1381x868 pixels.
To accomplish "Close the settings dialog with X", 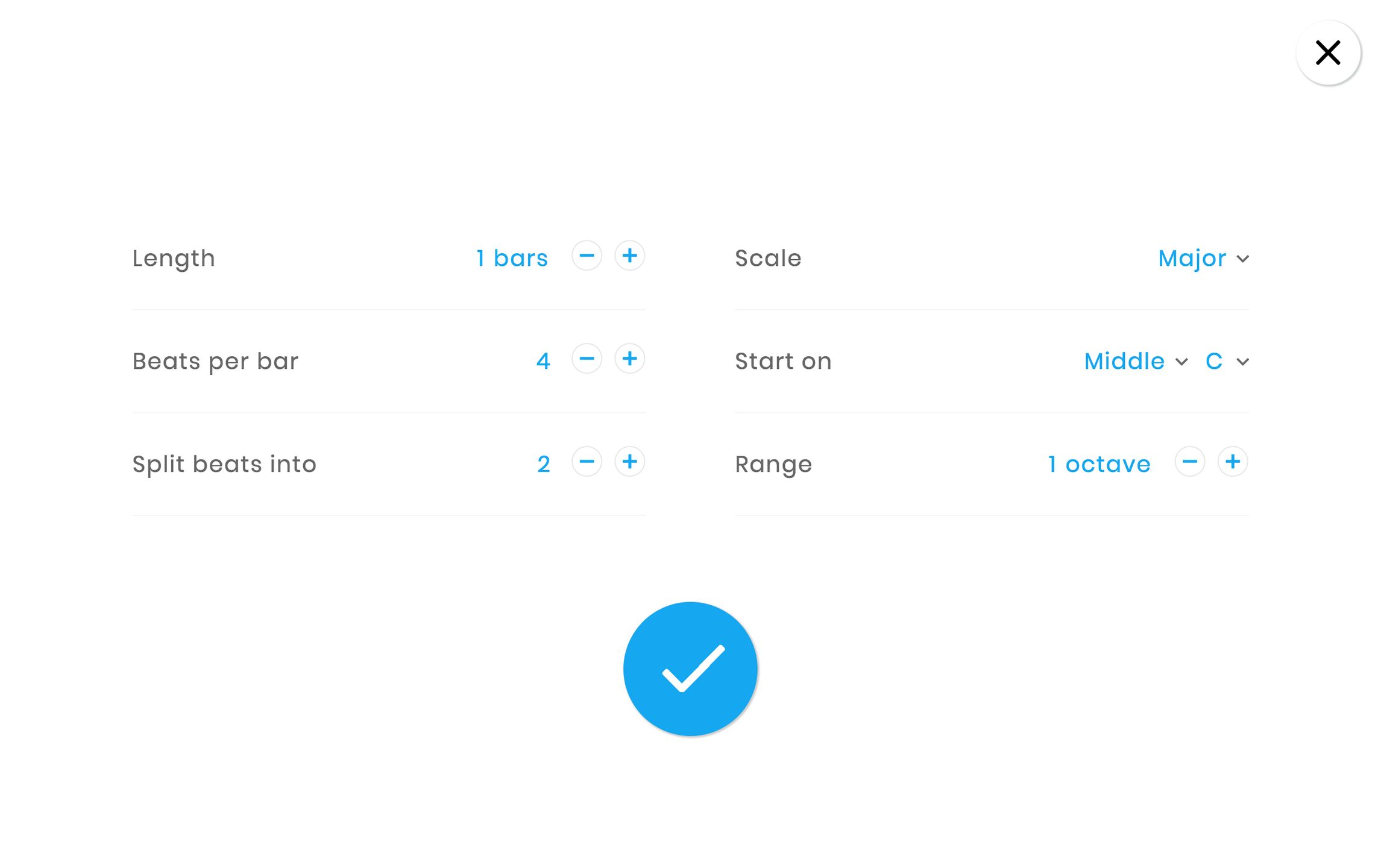I will tap(1328, 53).
